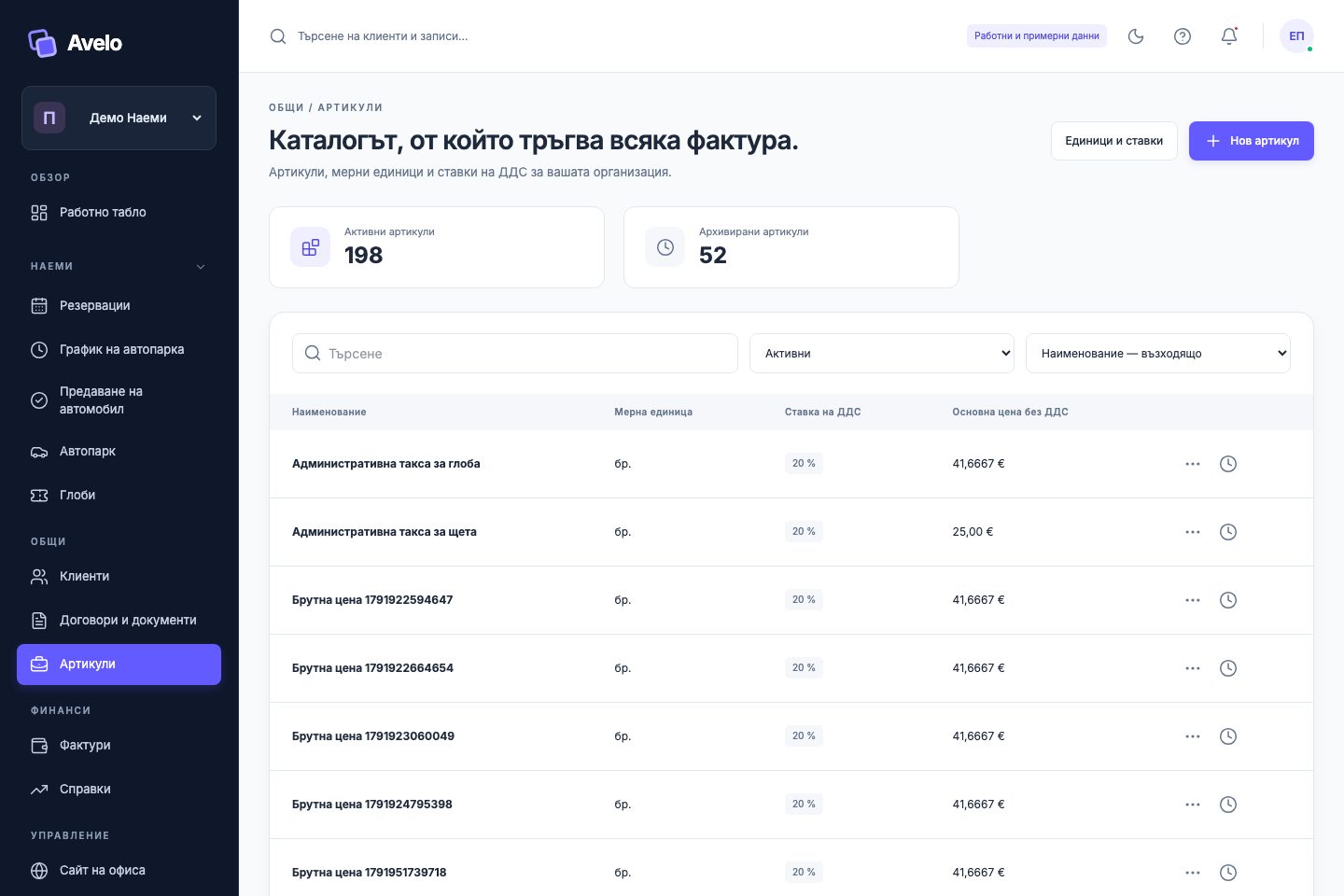Open the Активни status filter dropdown

(x=882, y=354)
